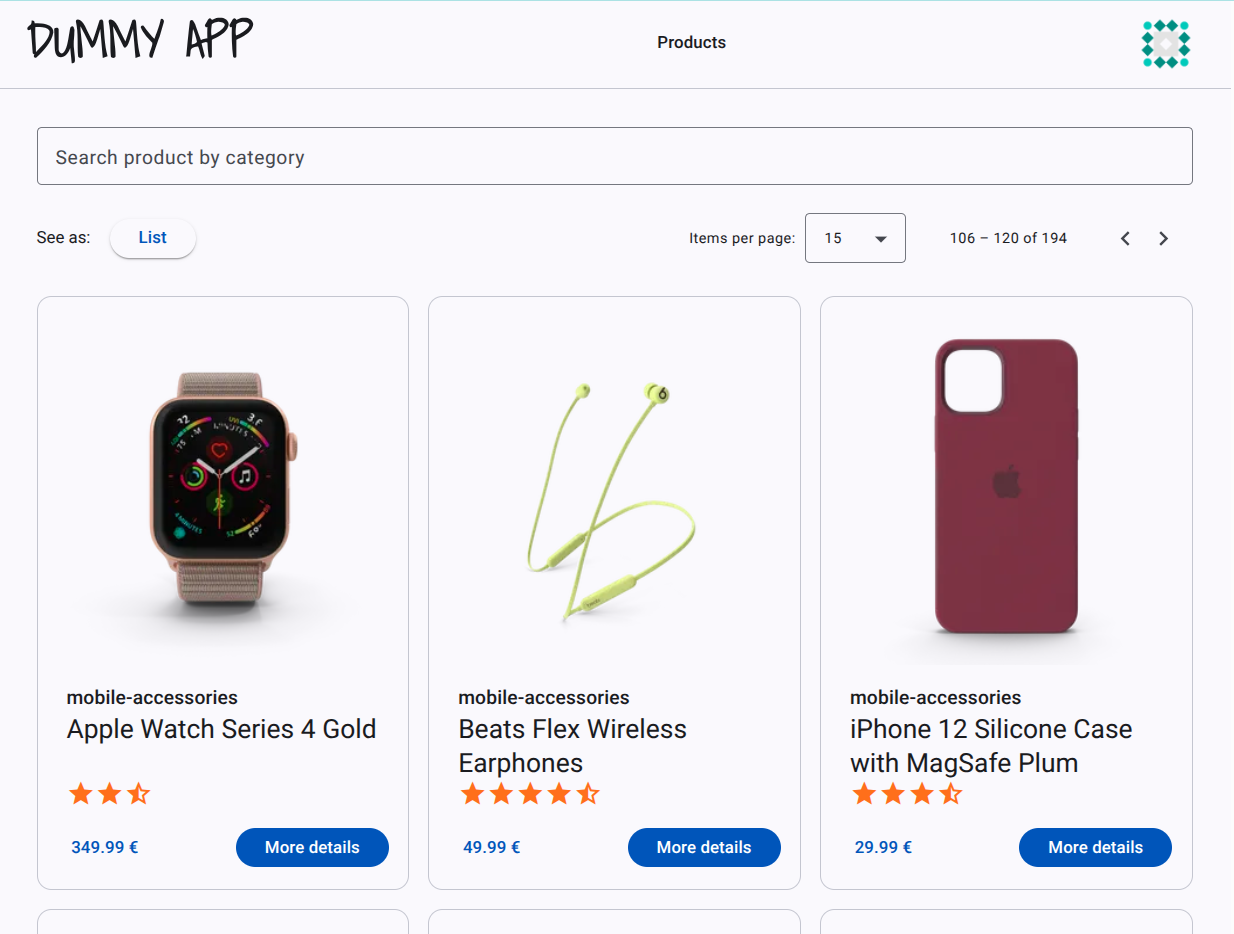Screen dimensions: 1234x934
Task: Click the Apple Watch Series 4 Gold title
Action: [x=221, y=729]
